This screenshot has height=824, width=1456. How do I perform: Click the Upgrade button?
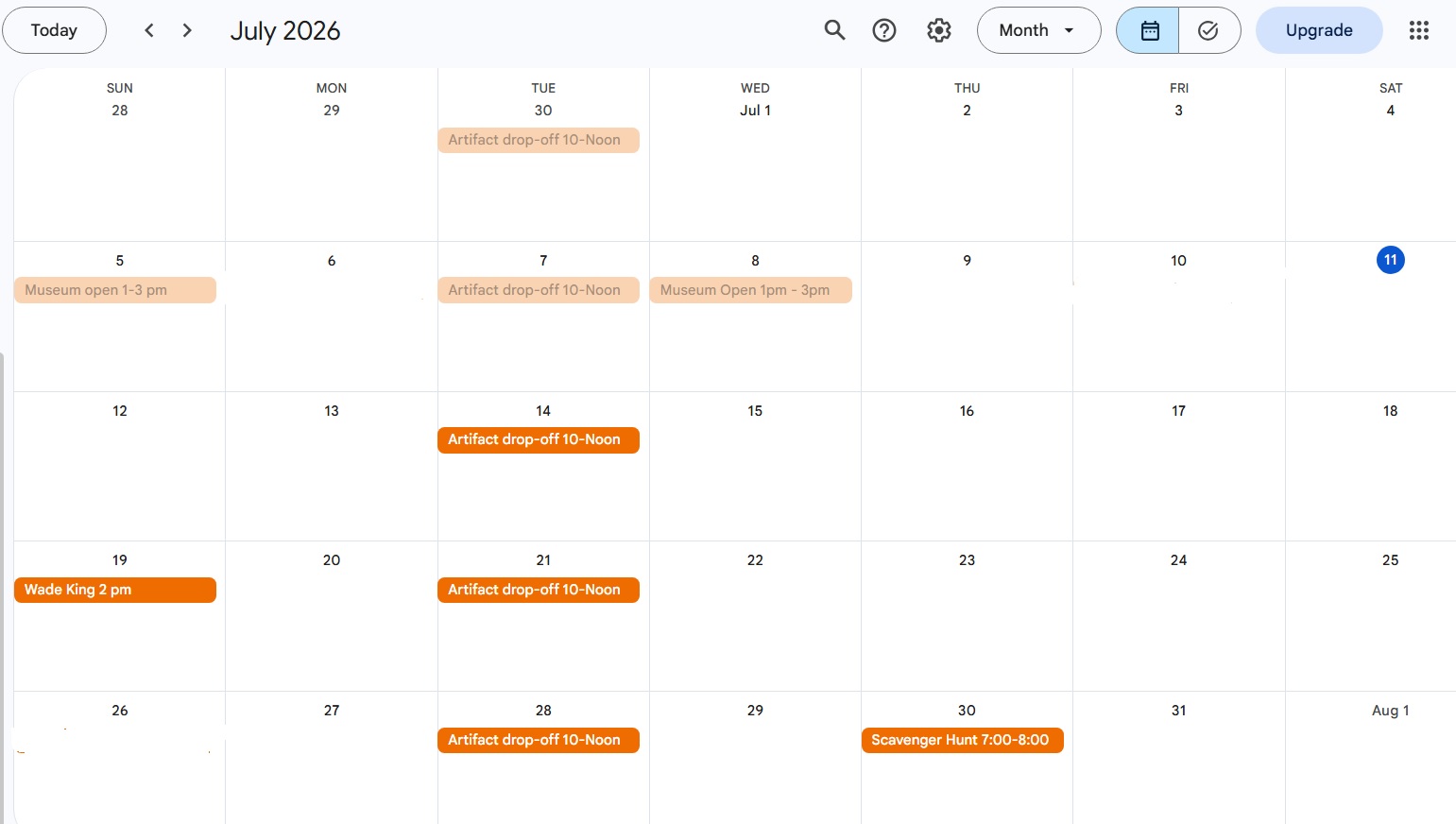1319,30
